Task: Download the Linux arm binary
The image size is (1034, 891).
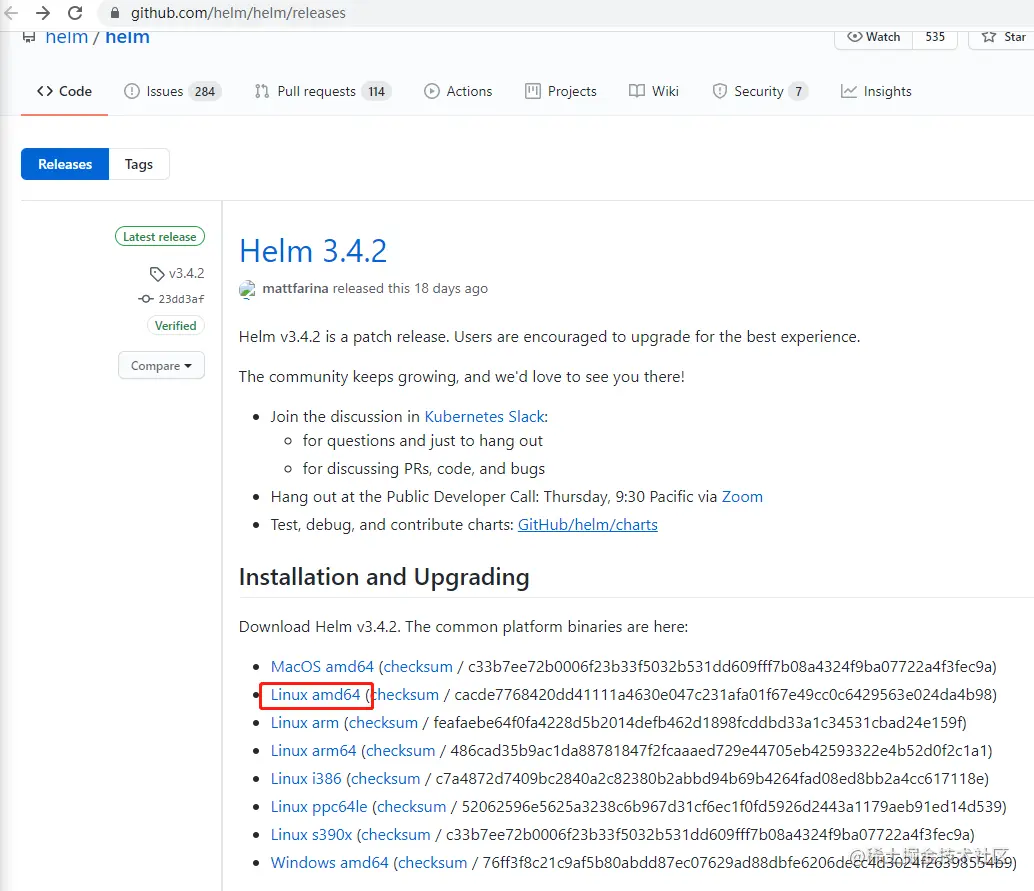Action: pos(305,723)
